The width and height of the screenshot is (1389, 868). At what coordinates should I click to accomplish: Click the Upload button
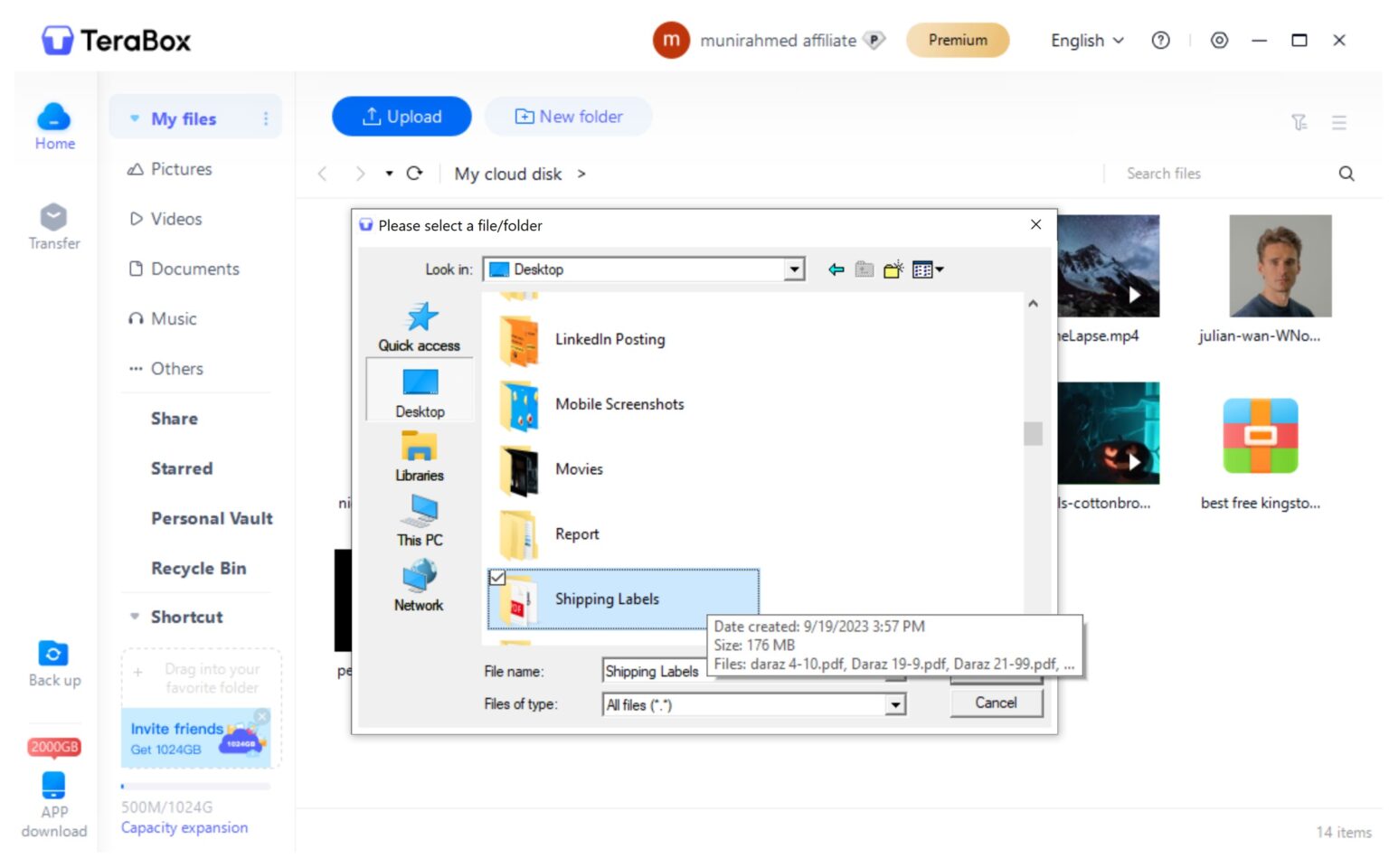pos(401,116)
